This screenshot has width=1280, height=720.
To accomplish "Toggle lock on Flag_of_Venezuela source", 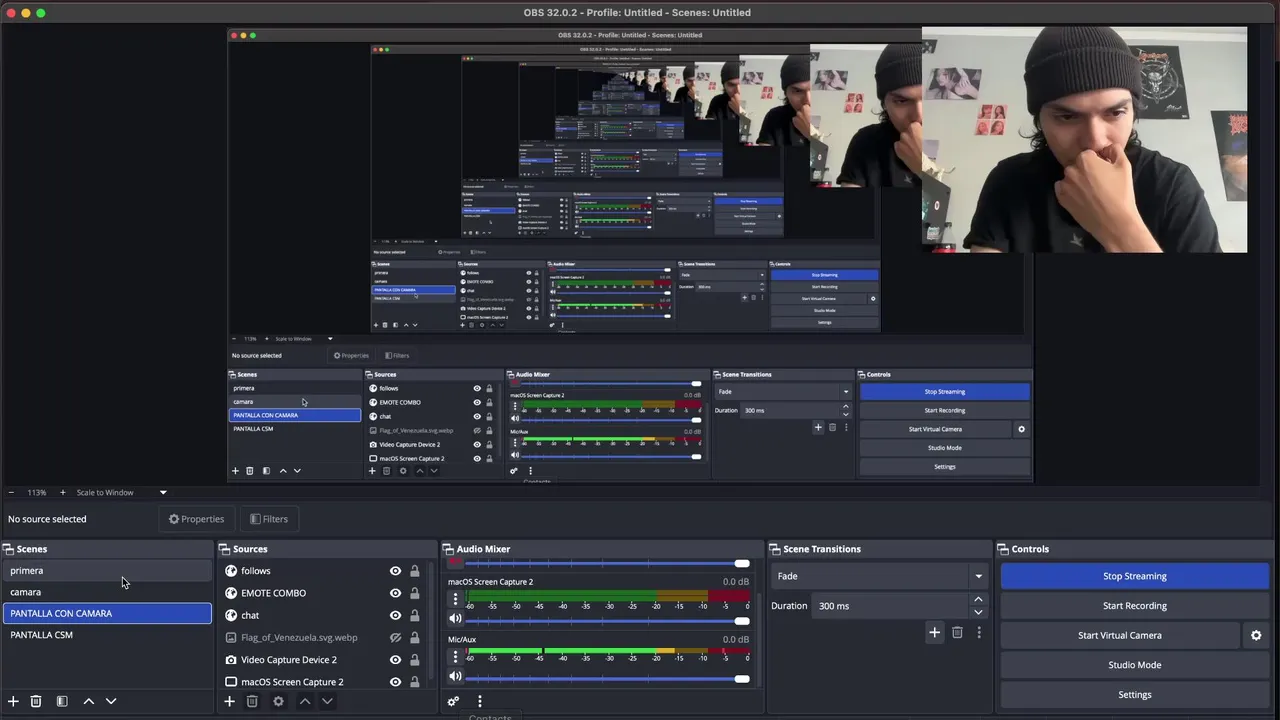I will coord(414,638).
